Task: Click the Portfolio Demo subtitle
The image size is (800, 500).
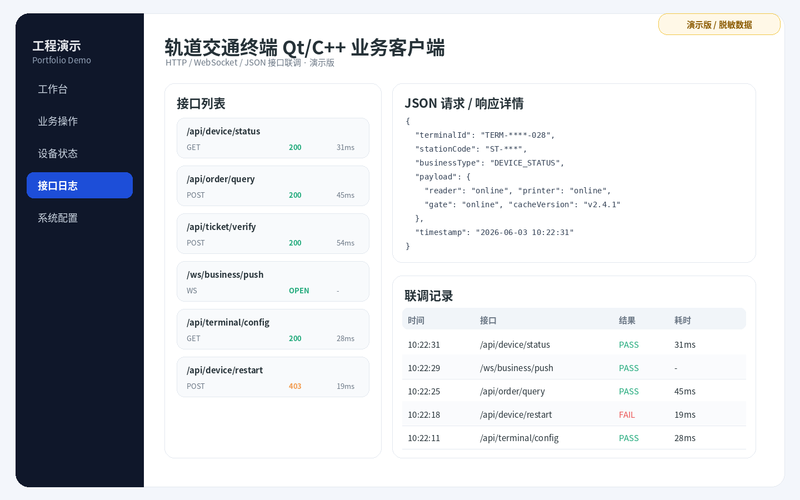Action: point(62,60)
